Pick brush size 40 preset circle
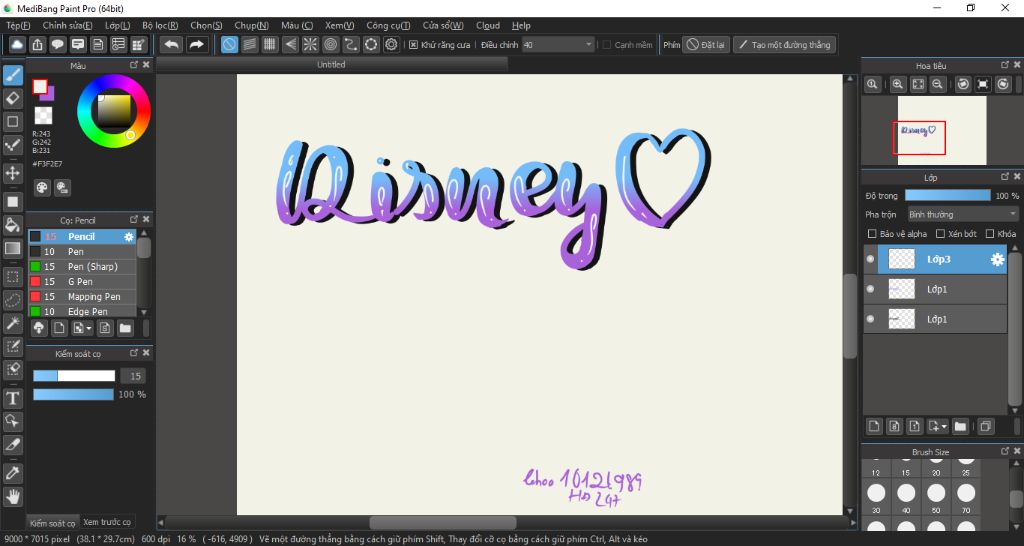Image resolution: width=1024 pixels, height=546 pixels. [906, 493]
